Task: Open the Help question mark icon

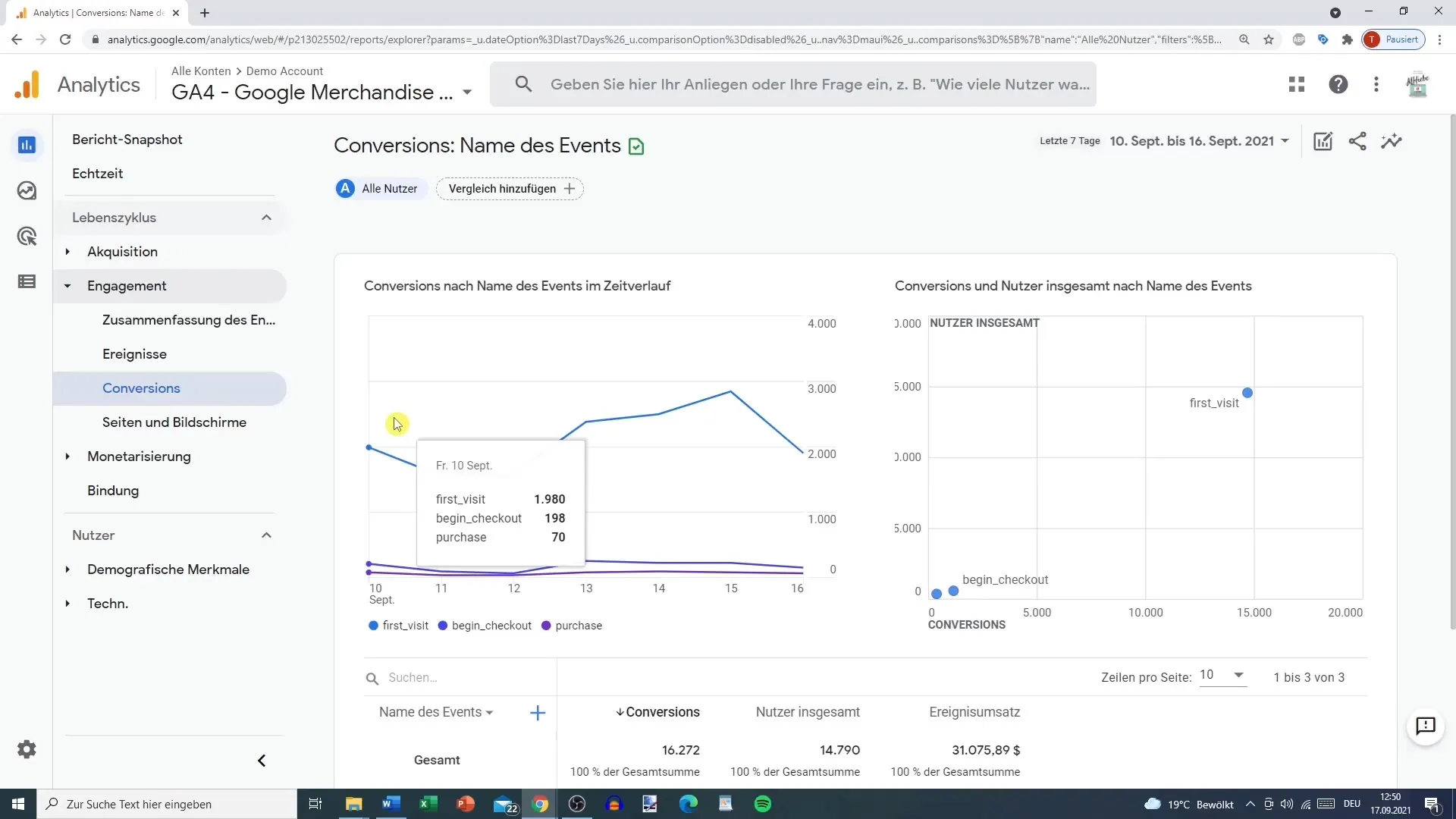Action: 1338,84
